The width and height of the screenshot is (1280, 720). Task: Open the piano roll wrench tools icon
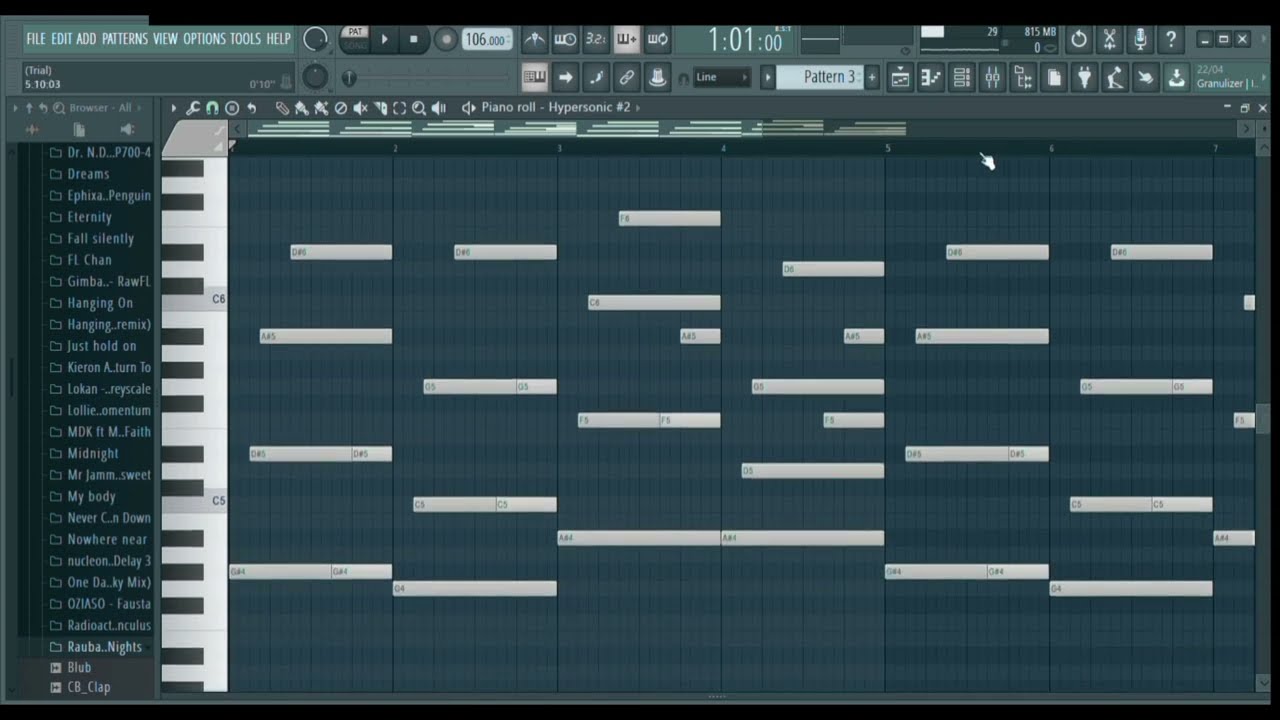coord(193,108)
